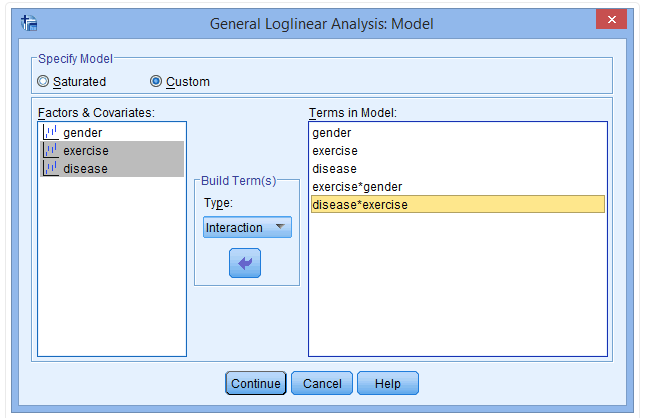Click the blue arrow build-term button
This screenshot has width=647, height=418.
click(245, 263)
